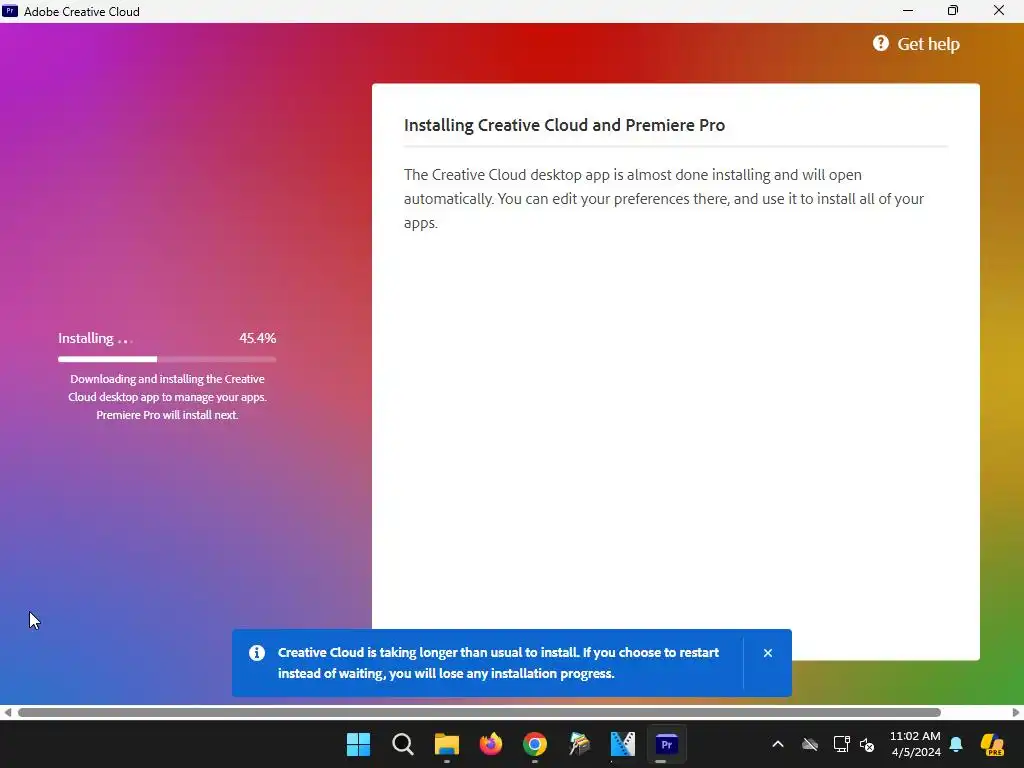The width and height of the screenshot is (1024, 768).
Task: Click the info icon in blue banner
Action: tap(257, 652)
